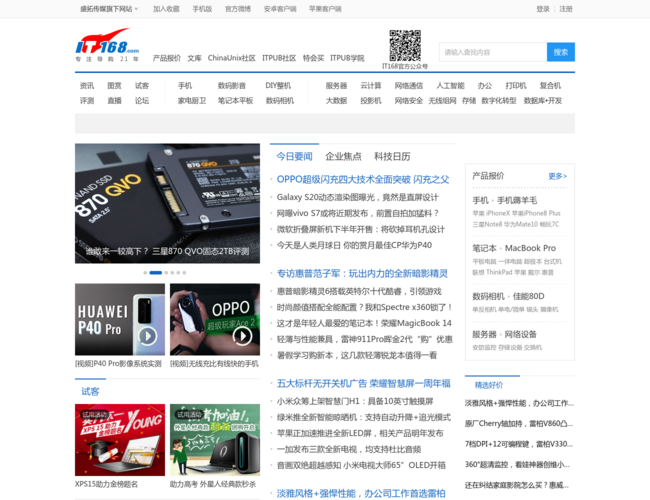The height and width of the screenshot is (500, 650).
Task: Open the 数码影音 channel
Action: pyautogui.click(x=232, y=85)
